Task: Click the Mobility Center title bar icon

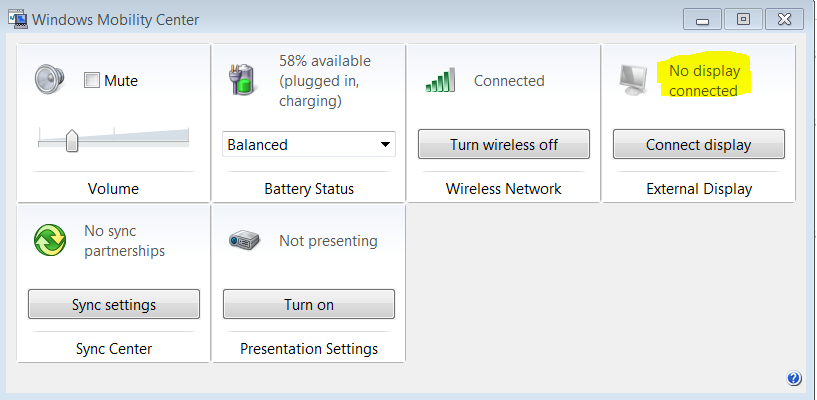Action: click(18, 20)
